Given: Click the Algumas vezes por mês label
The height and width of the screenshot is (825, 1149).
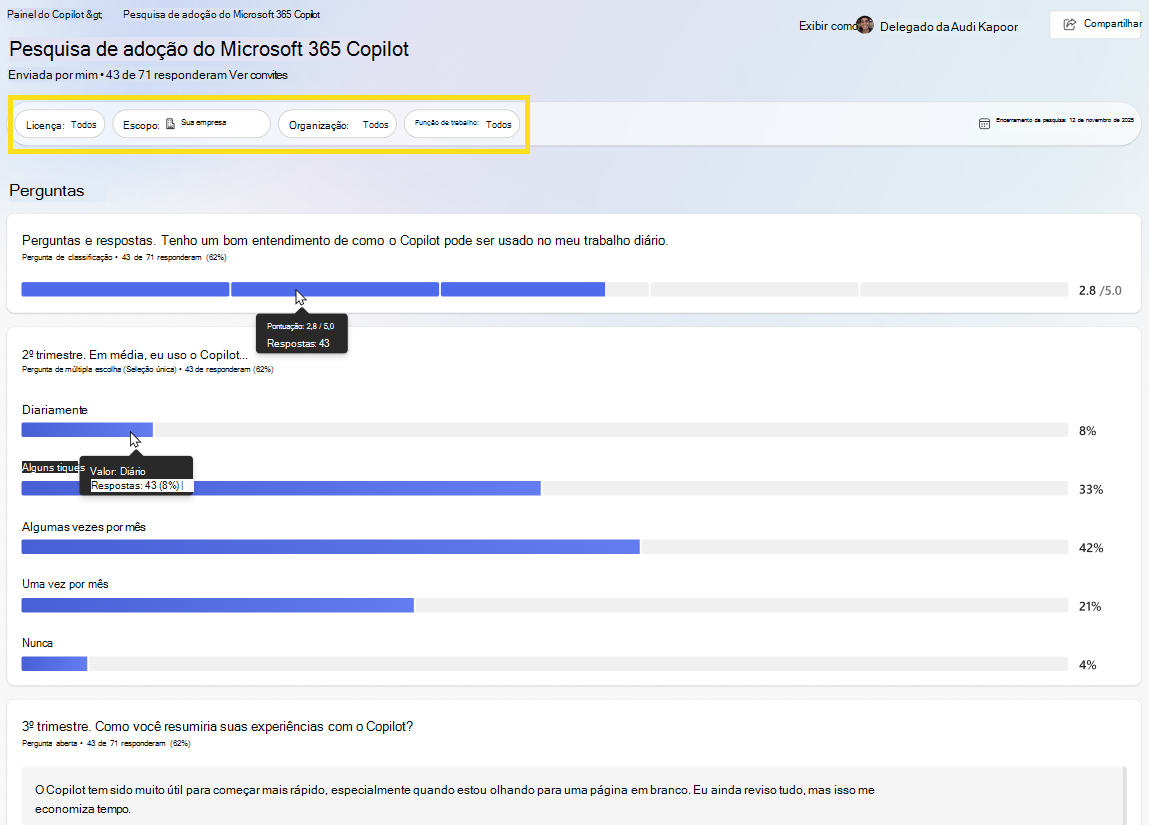Looking at the screenshot, I should coord(84,527).
